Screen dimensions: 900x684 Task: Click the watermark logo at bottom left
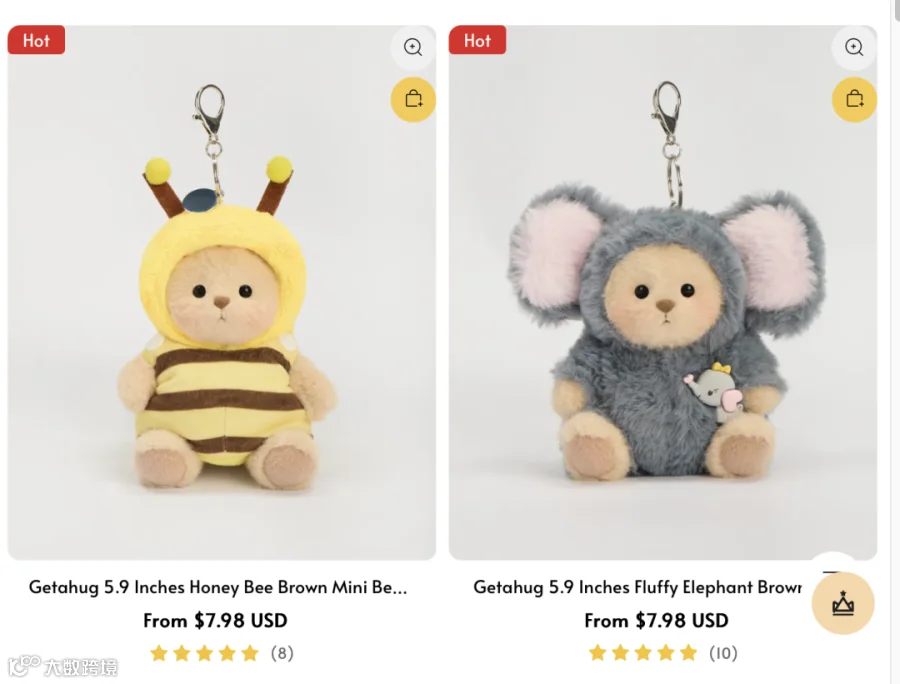63,666
